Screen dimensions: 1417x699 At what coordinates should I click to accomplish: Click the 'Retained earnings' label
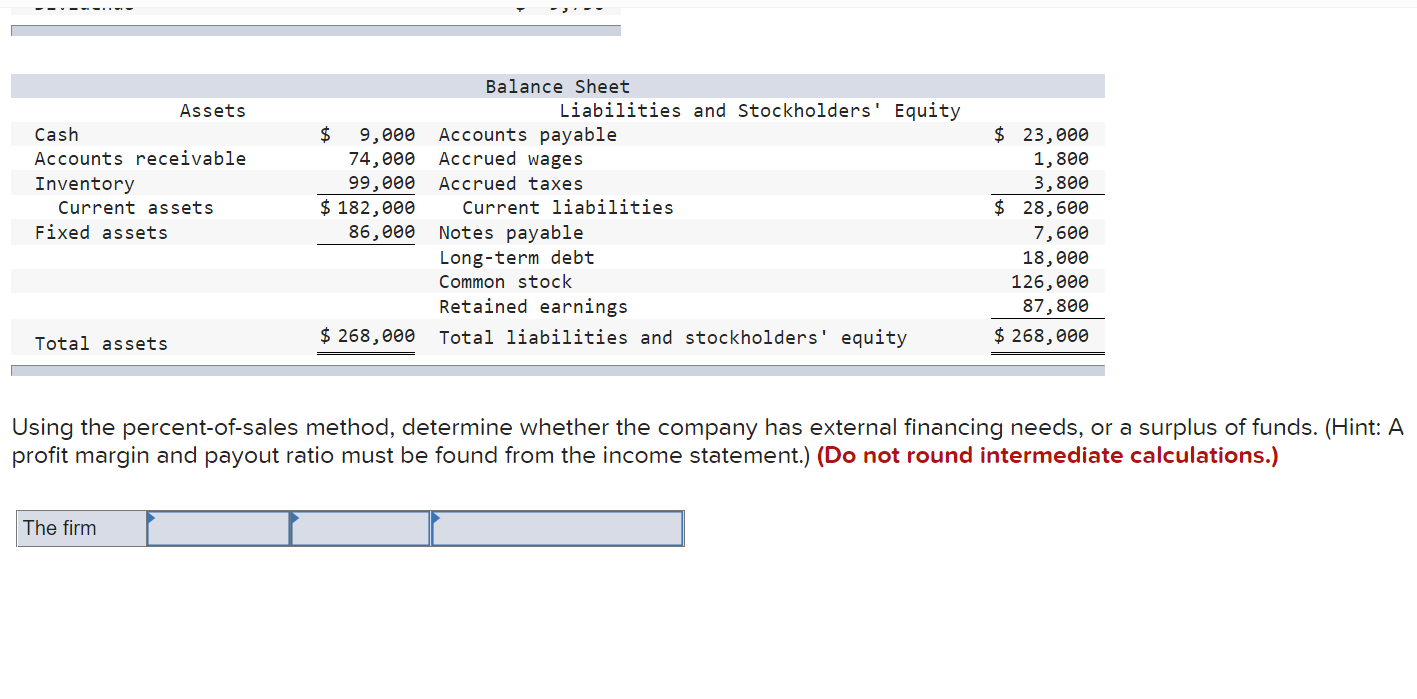[534, 307]
